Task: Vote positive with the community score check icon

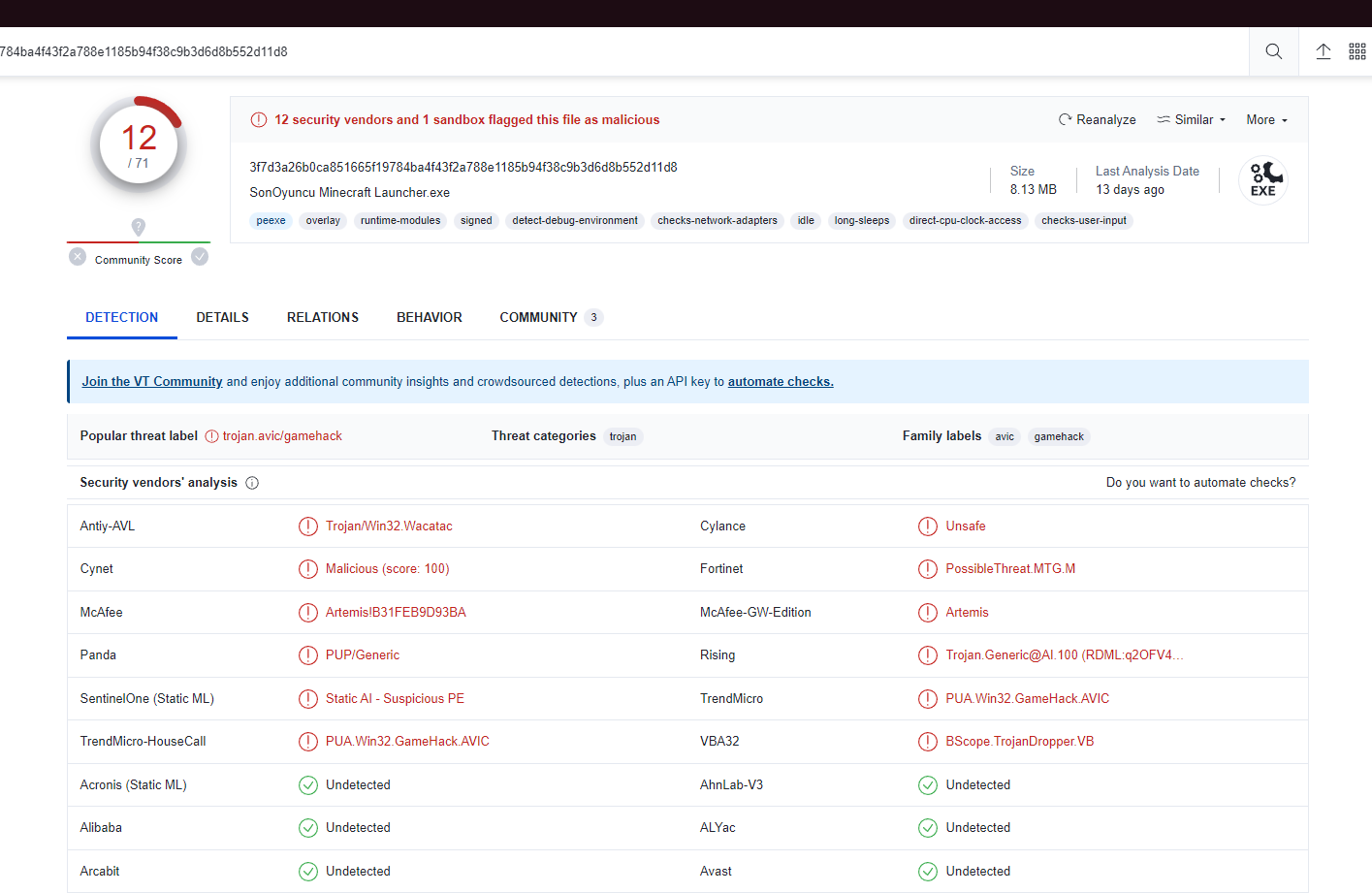Action: pos(200,257)
